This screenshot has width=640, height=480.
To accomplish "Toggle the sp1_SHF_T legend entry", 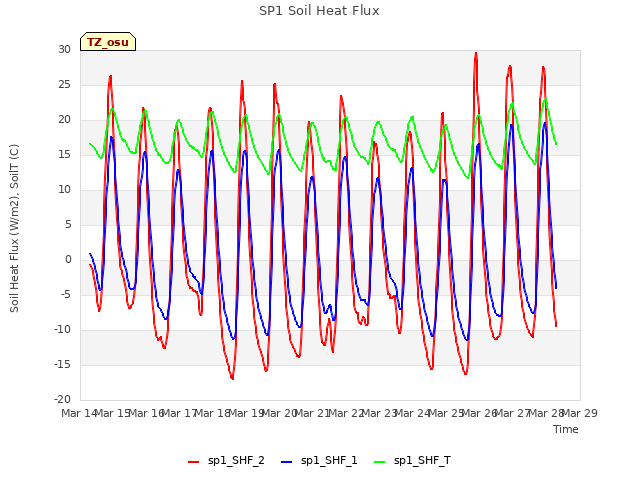I will point(412,461).
